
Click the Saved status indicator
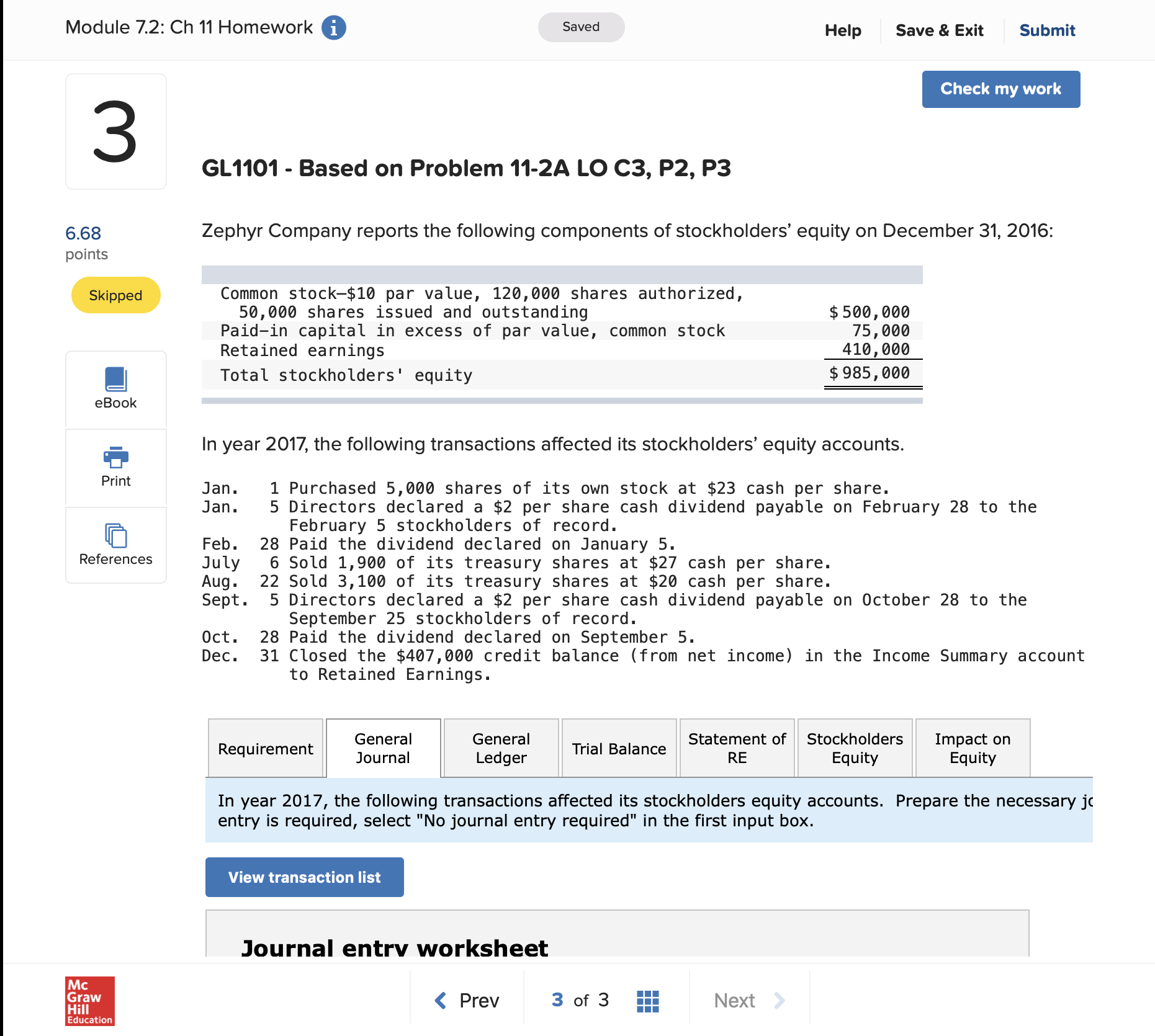[582, 27]
